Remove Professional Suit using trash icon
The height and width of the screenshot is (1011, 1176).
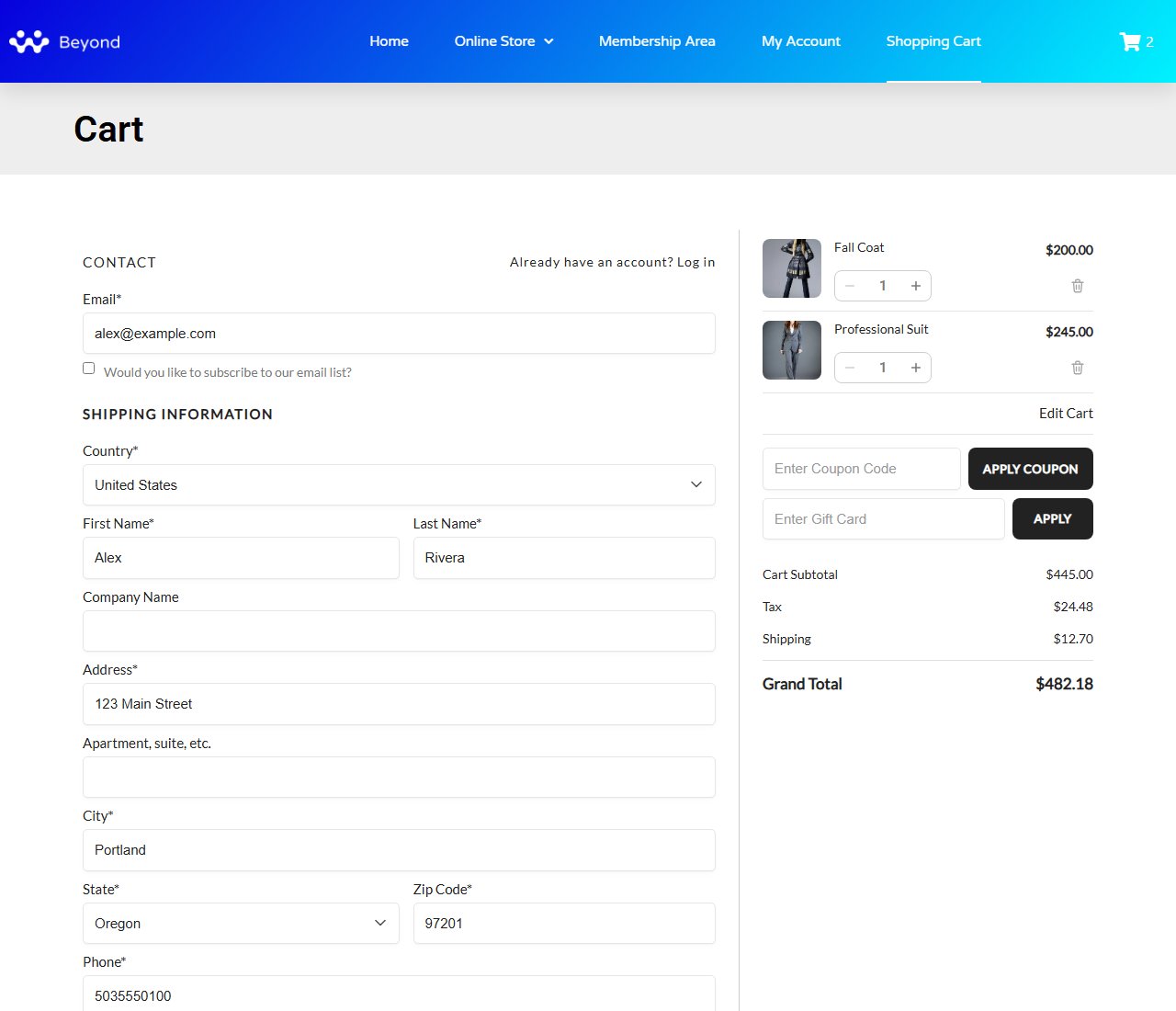click(1078, 368)
